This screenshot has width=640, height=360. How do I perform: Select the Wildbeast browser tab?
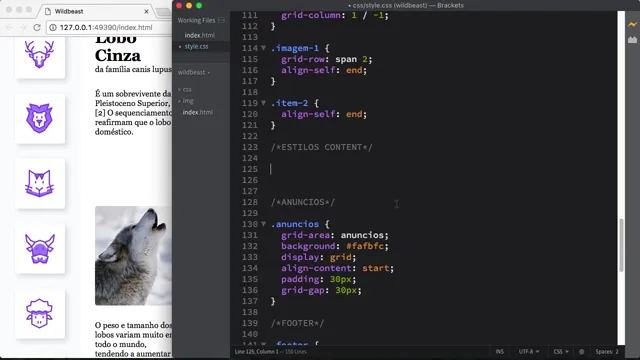point(96,11)
